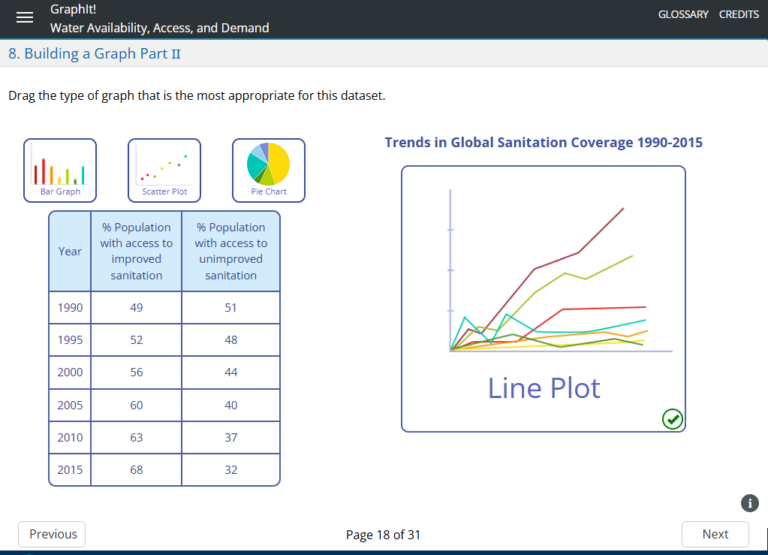Image resolution: width=768 pixels, height=555 pixels.
Task: Open the GLOSSARY page
Action: point(683,14)
